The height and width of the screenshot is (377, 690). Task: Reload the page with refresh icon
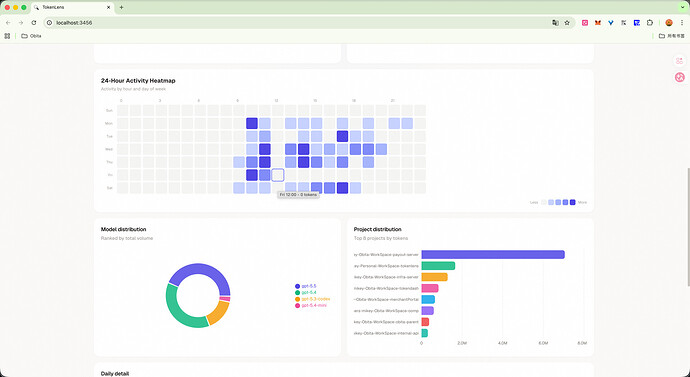34,22
